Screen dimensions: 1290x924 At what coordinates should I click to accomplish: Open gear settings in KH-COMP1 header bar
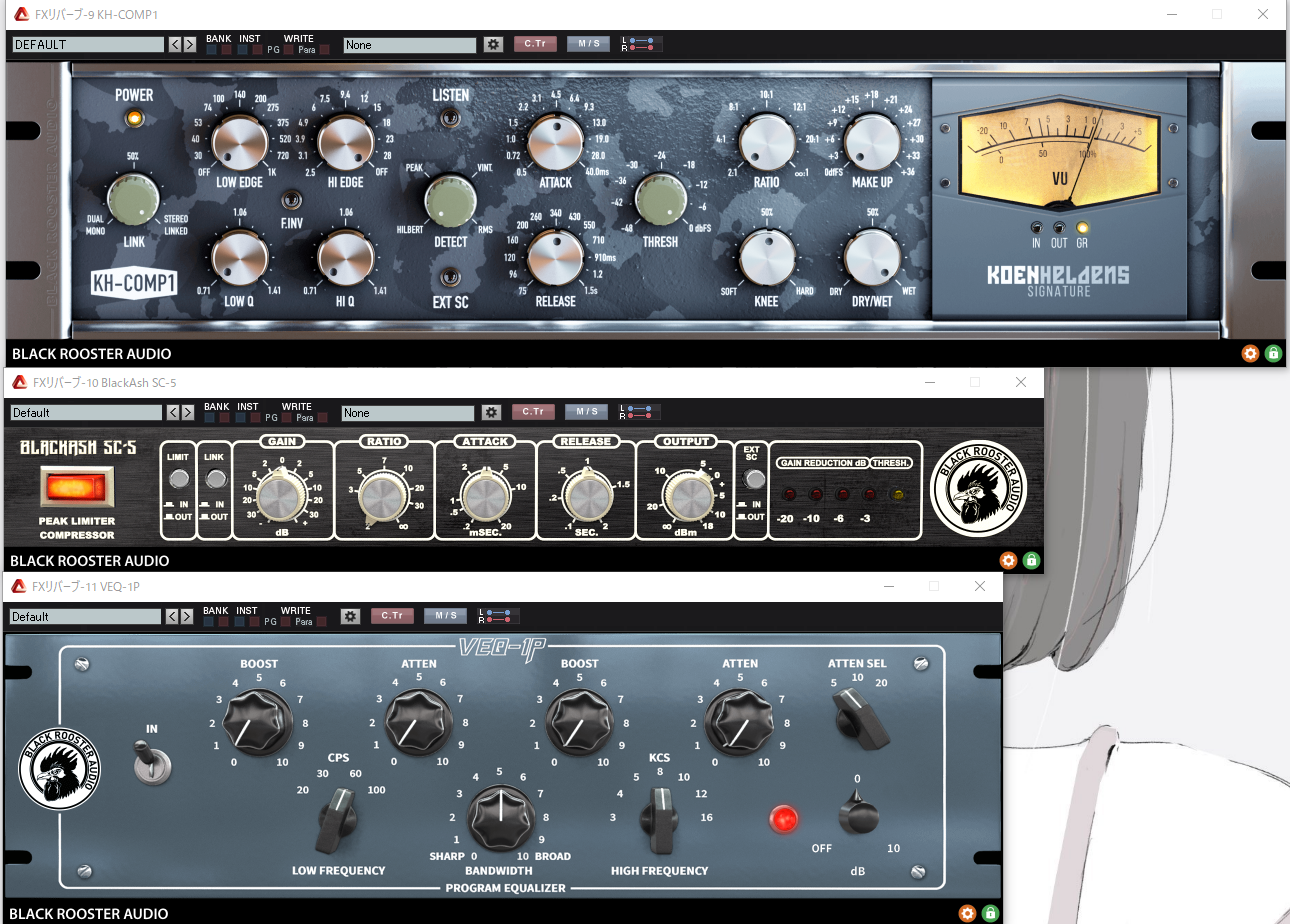tap(492, 44)
